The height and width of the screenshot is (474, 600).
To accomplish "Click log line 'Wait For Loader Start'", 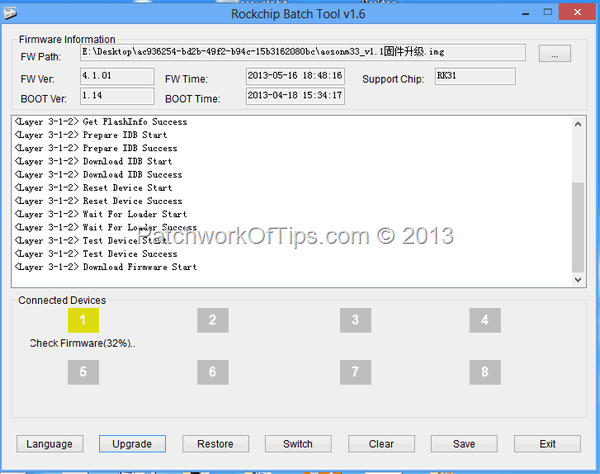I will click(101, 214).
